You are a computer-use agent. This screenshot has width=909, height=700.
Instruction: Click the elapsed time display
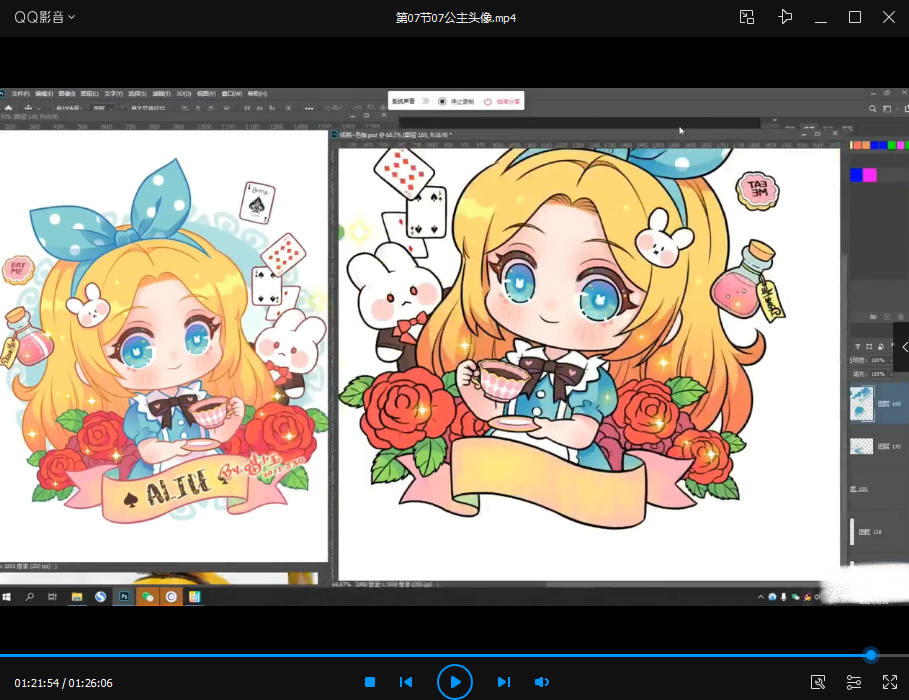(x=38, y=683)
